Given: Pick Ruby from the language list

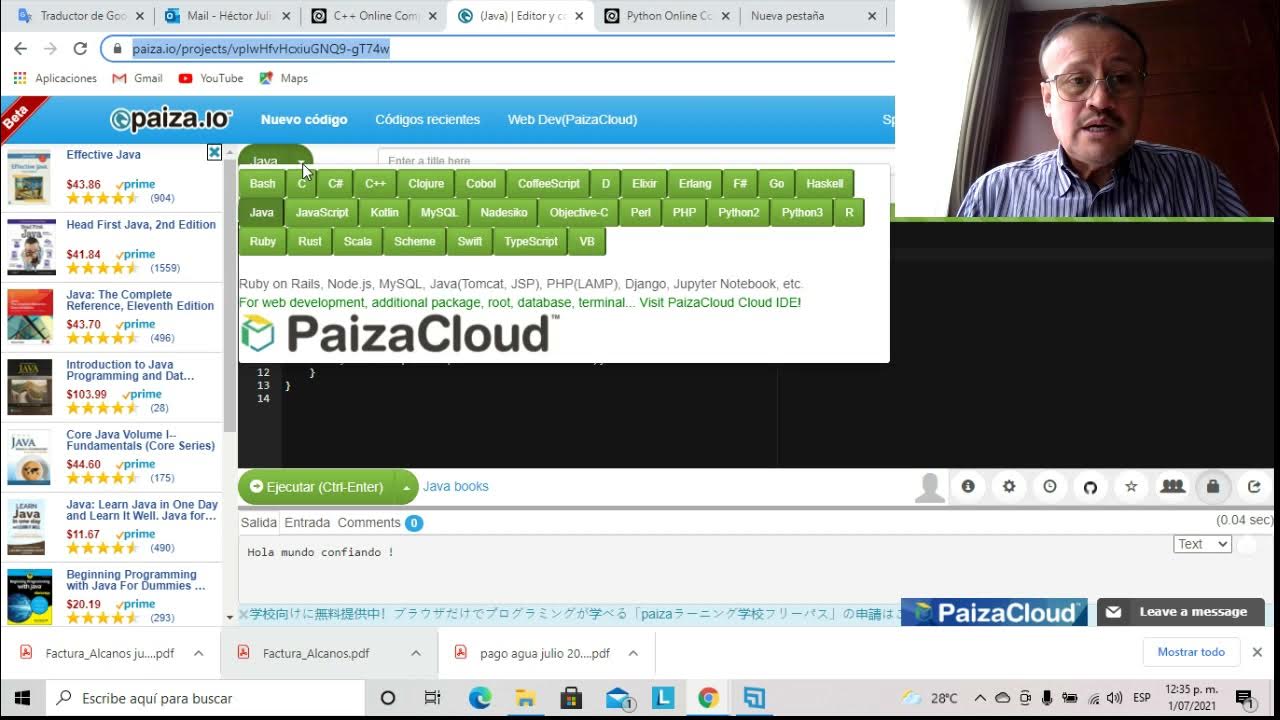Looking at the screenshot, I should (263, 241).
